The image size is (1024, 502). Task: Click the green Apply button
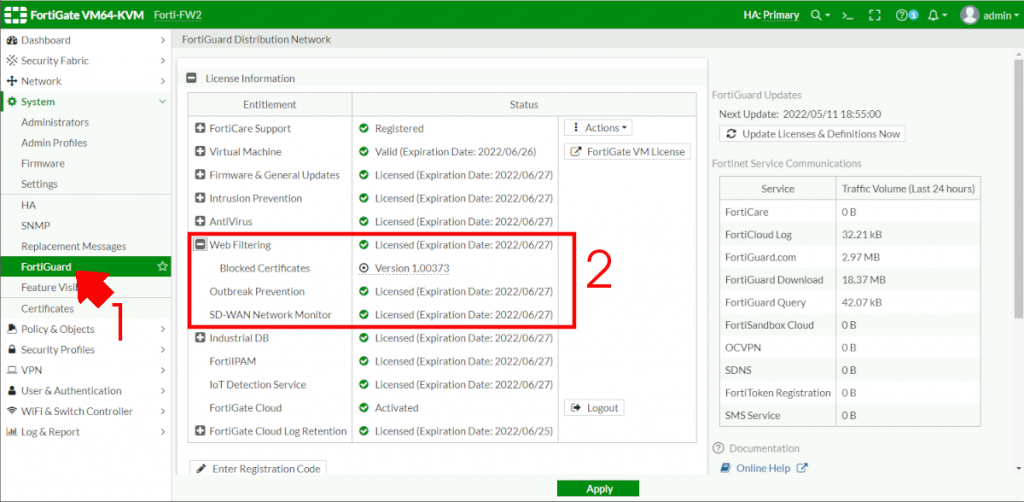(598, 489)
